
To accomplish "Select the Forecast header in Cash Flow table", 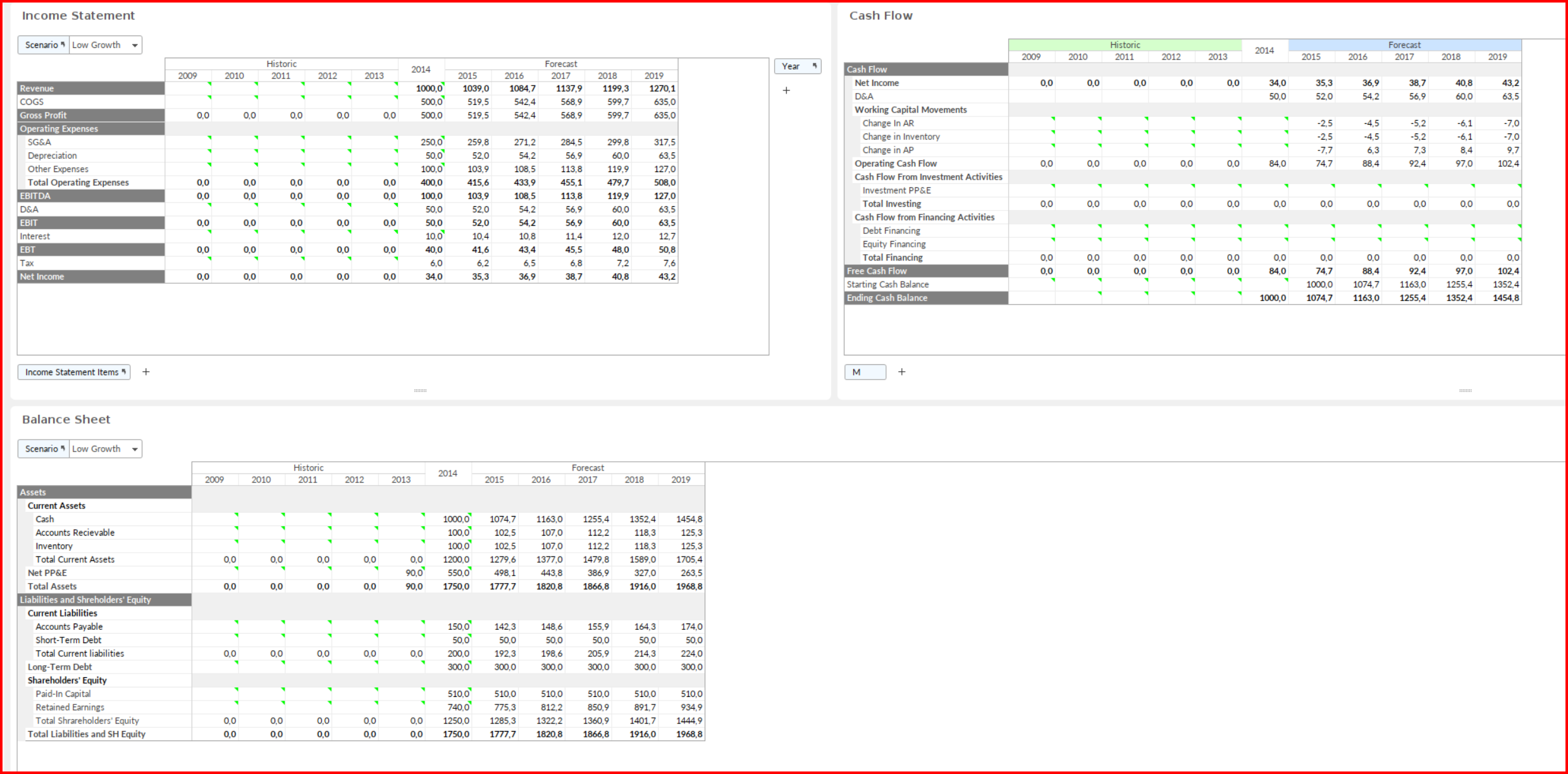I will 1405,45.
